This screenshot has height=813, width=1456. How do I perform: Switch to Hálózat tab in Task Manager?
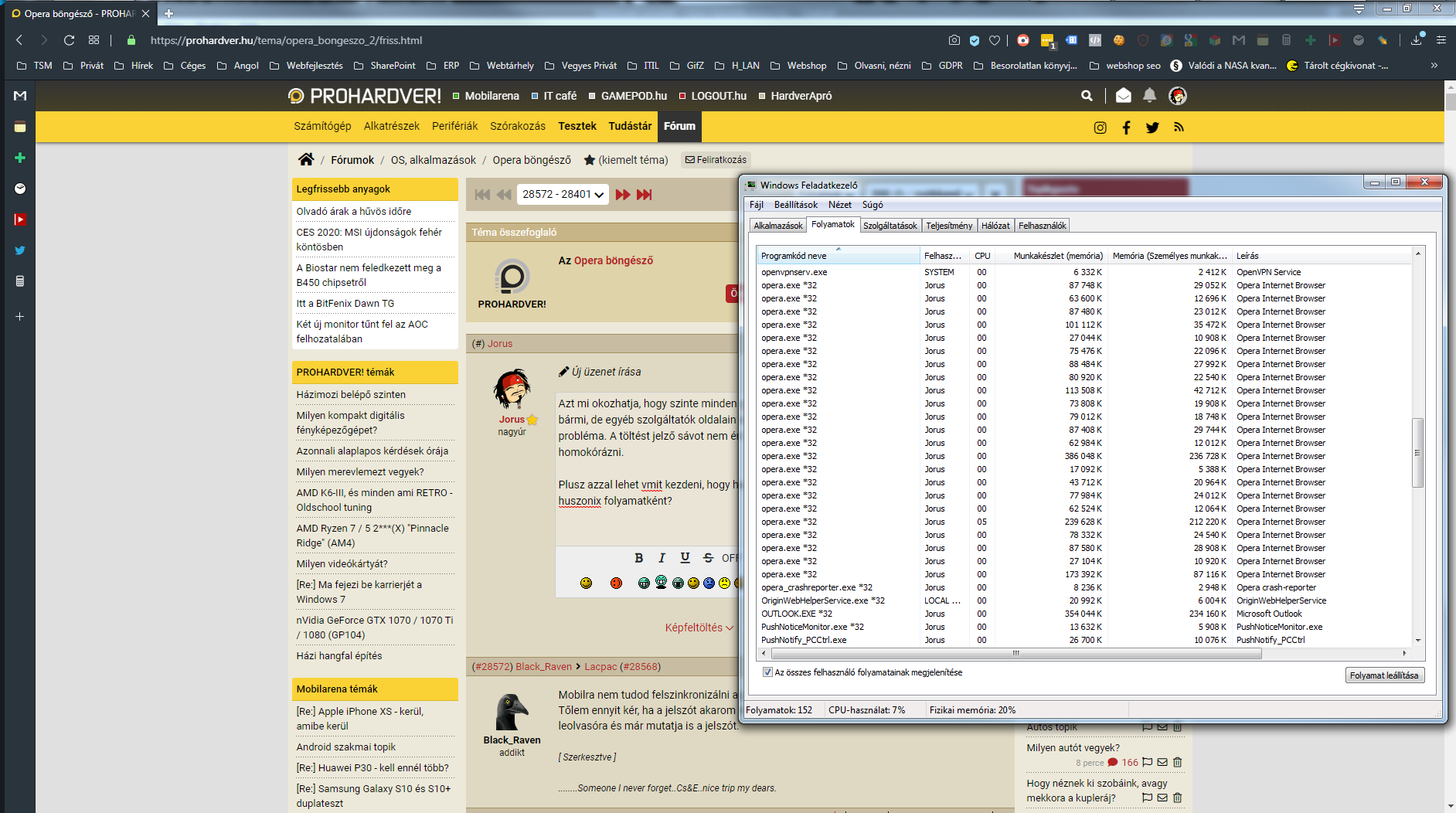tap(995, 226)
